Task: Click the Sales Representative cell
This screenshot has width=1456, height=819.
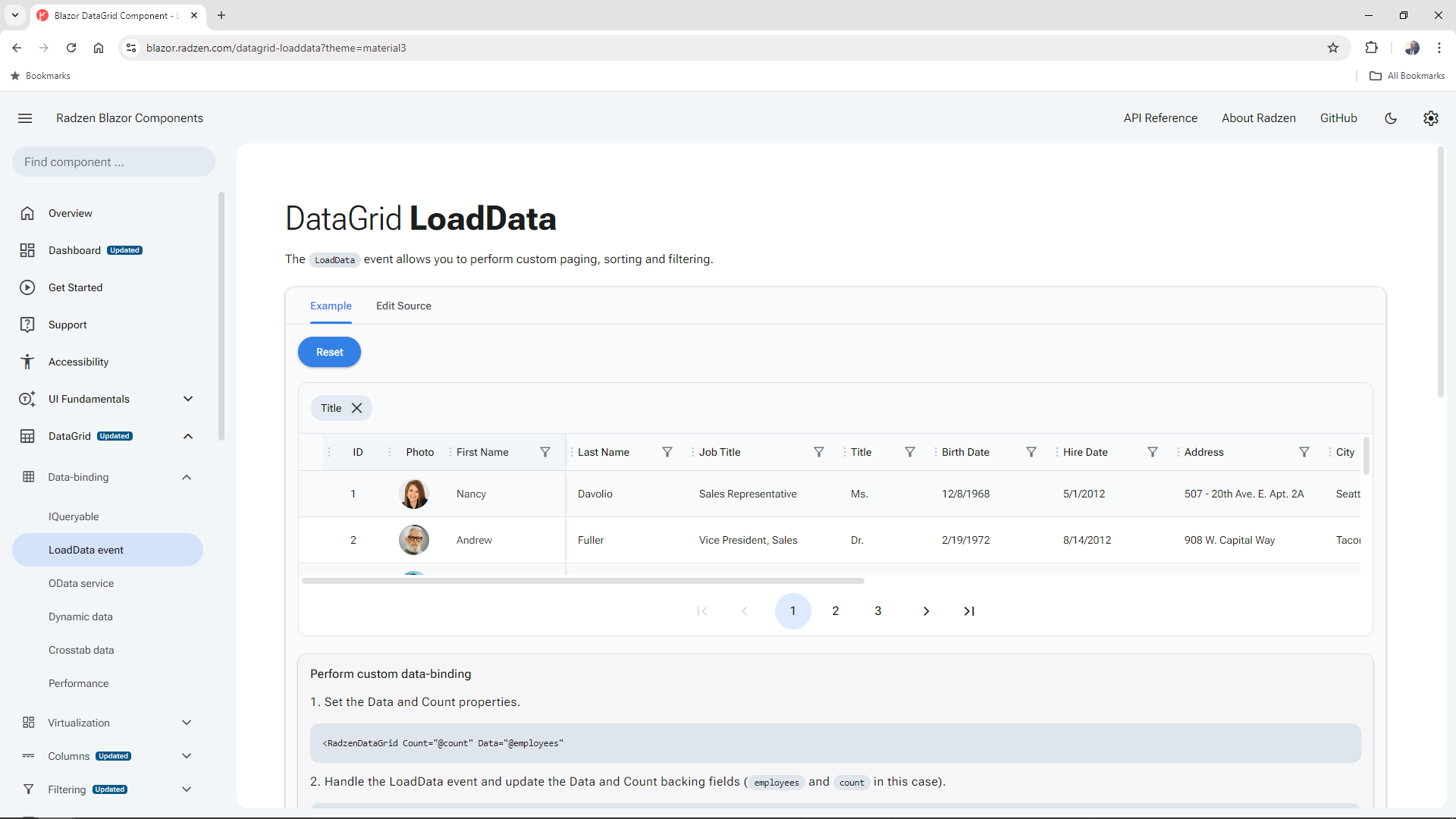Action: [x=748, y=494]
